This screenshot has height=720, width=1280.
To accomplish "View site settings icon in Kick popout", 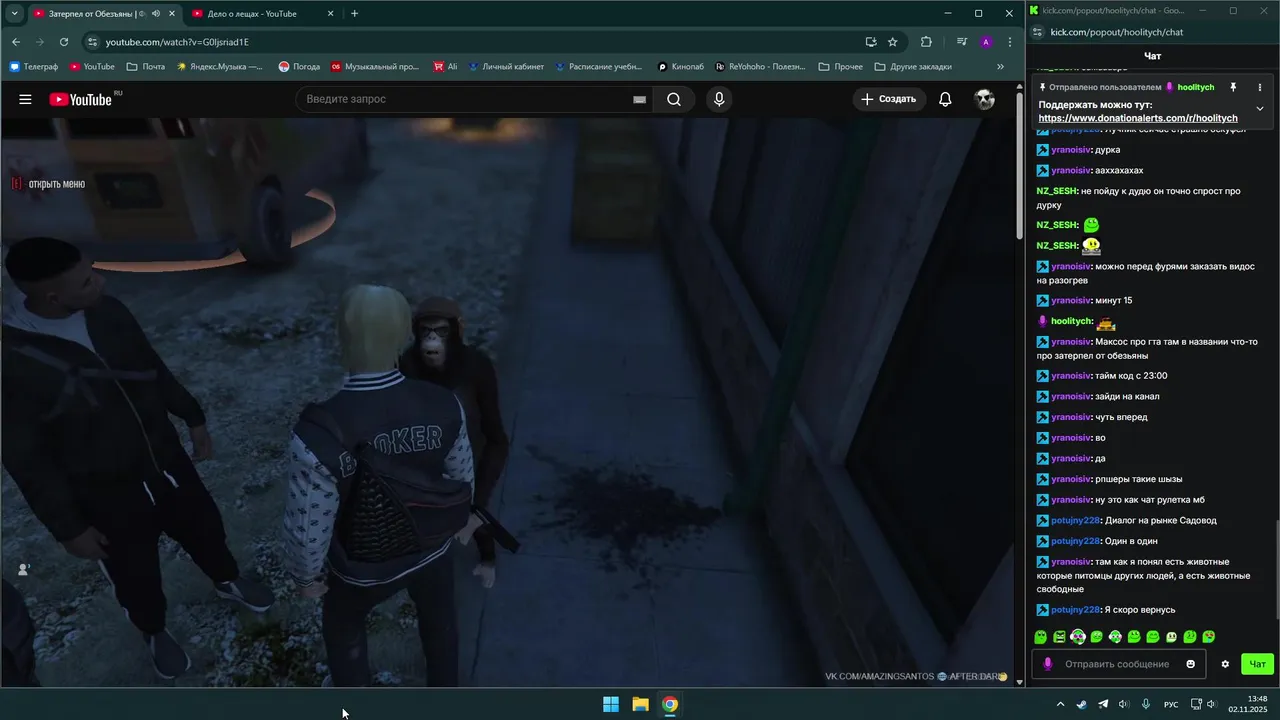I will tap(1037, 32).
